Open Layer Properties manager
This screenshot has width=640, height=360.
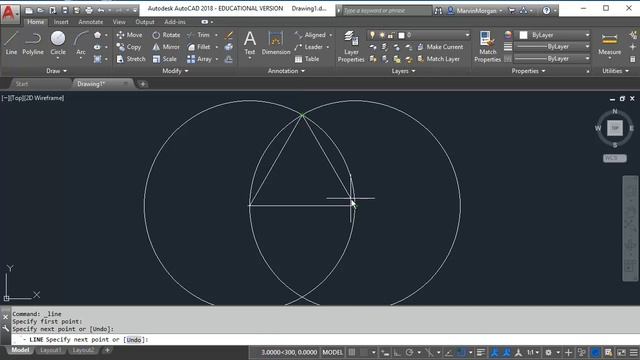[351, 47]
